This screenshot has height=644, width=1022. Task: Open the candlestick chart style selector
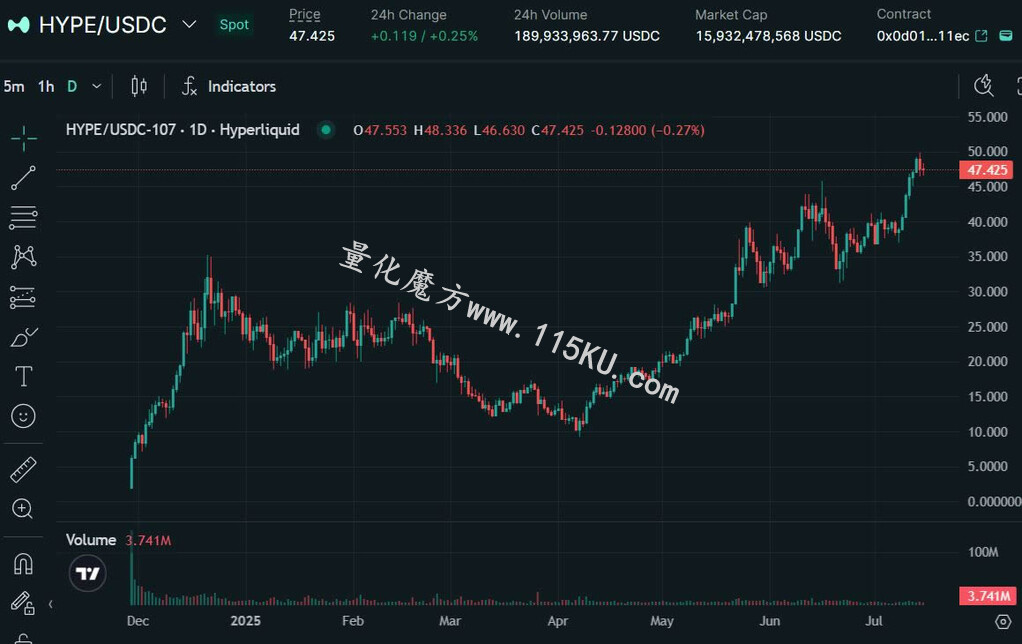(x=139, y=86)
